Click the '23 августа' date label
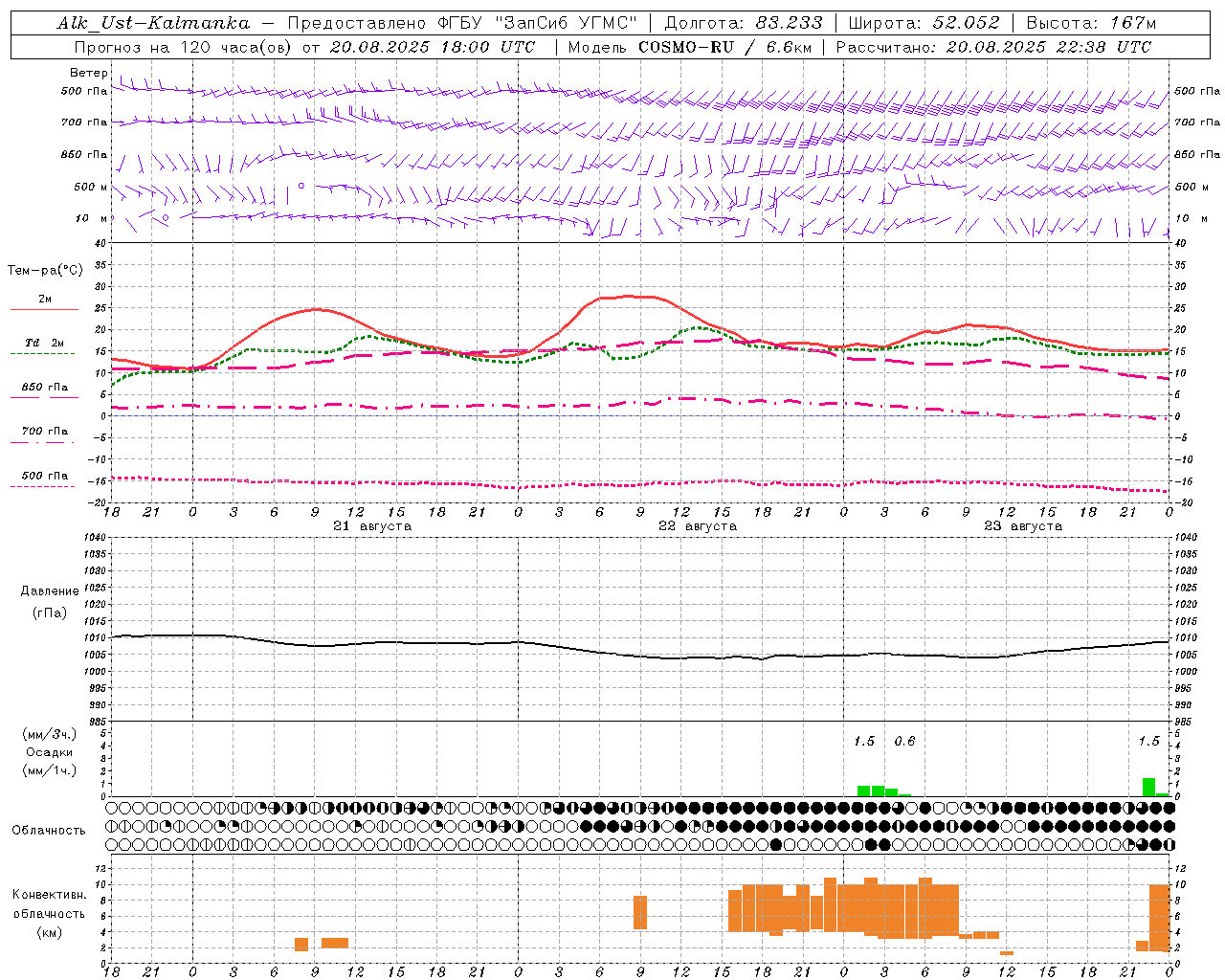This screenshot has width=1225, height=980. (1023, 526)
